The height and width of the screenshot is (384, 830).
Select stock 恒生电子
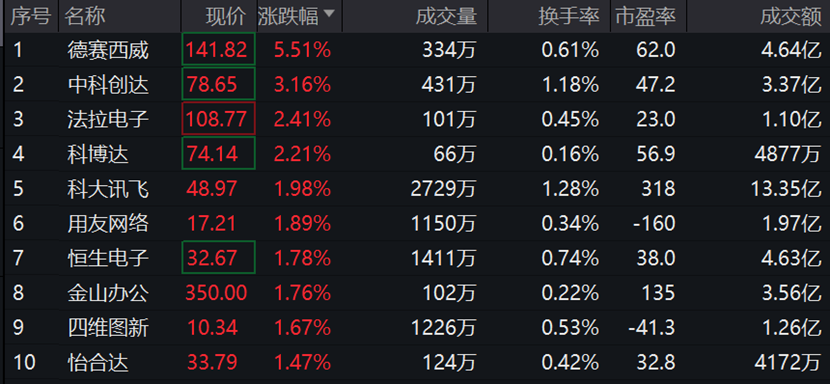pos(108,258)
